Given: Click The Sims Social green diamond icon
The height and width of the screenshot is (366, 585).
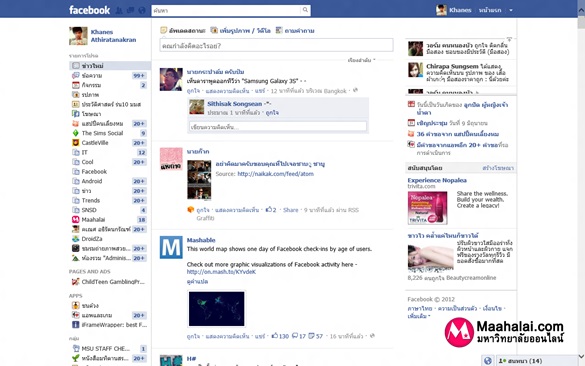Looking at the screenshot, I should [76, 133].
